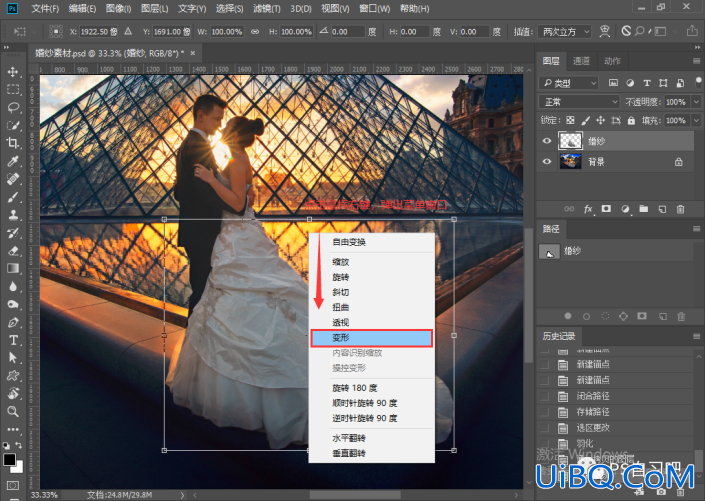Select the Clone Stamp tool
The height and width of the screenshot is (501, 705).
pyautogui.click(x=13, y=215)
